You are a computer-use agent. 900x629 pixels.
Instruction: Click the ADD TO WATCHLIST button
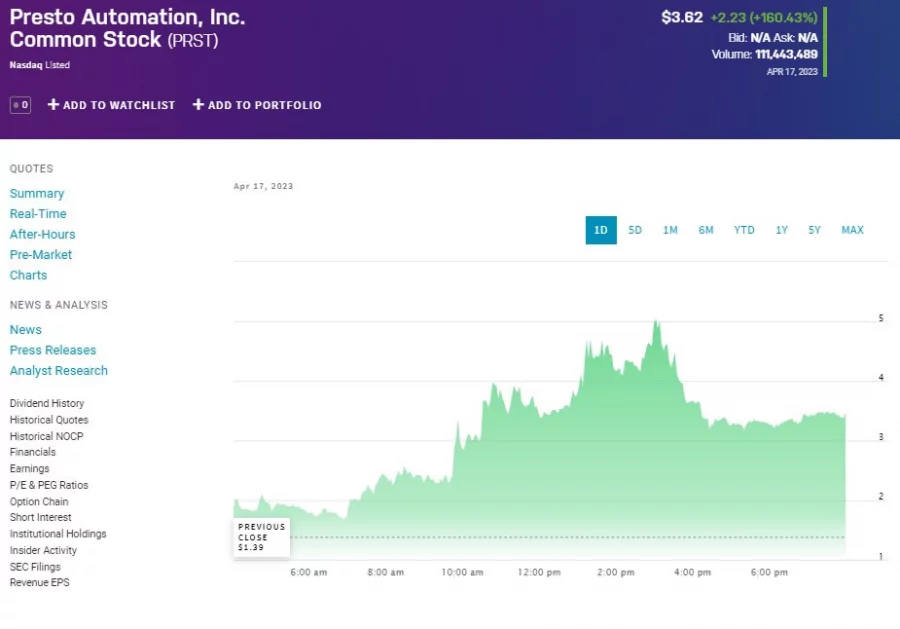click(x=111, y=104)
